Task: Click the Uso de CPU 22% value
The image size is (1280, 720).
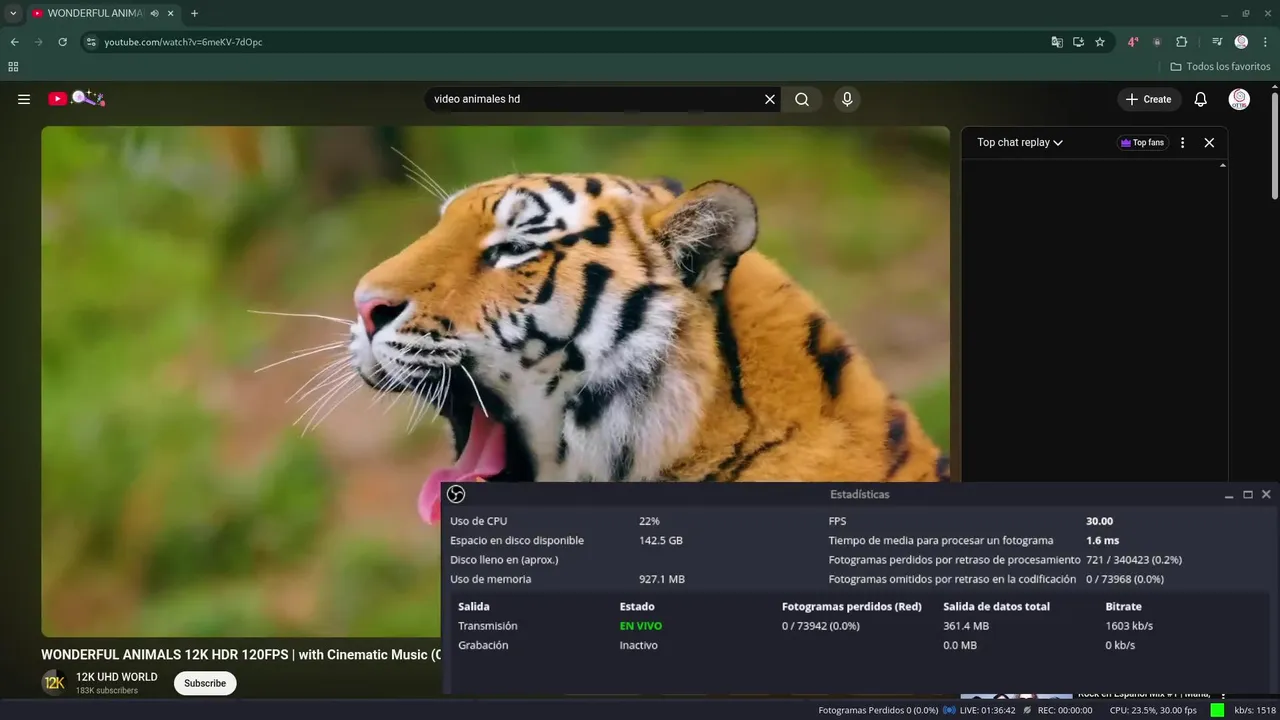Action: point(649,521)
